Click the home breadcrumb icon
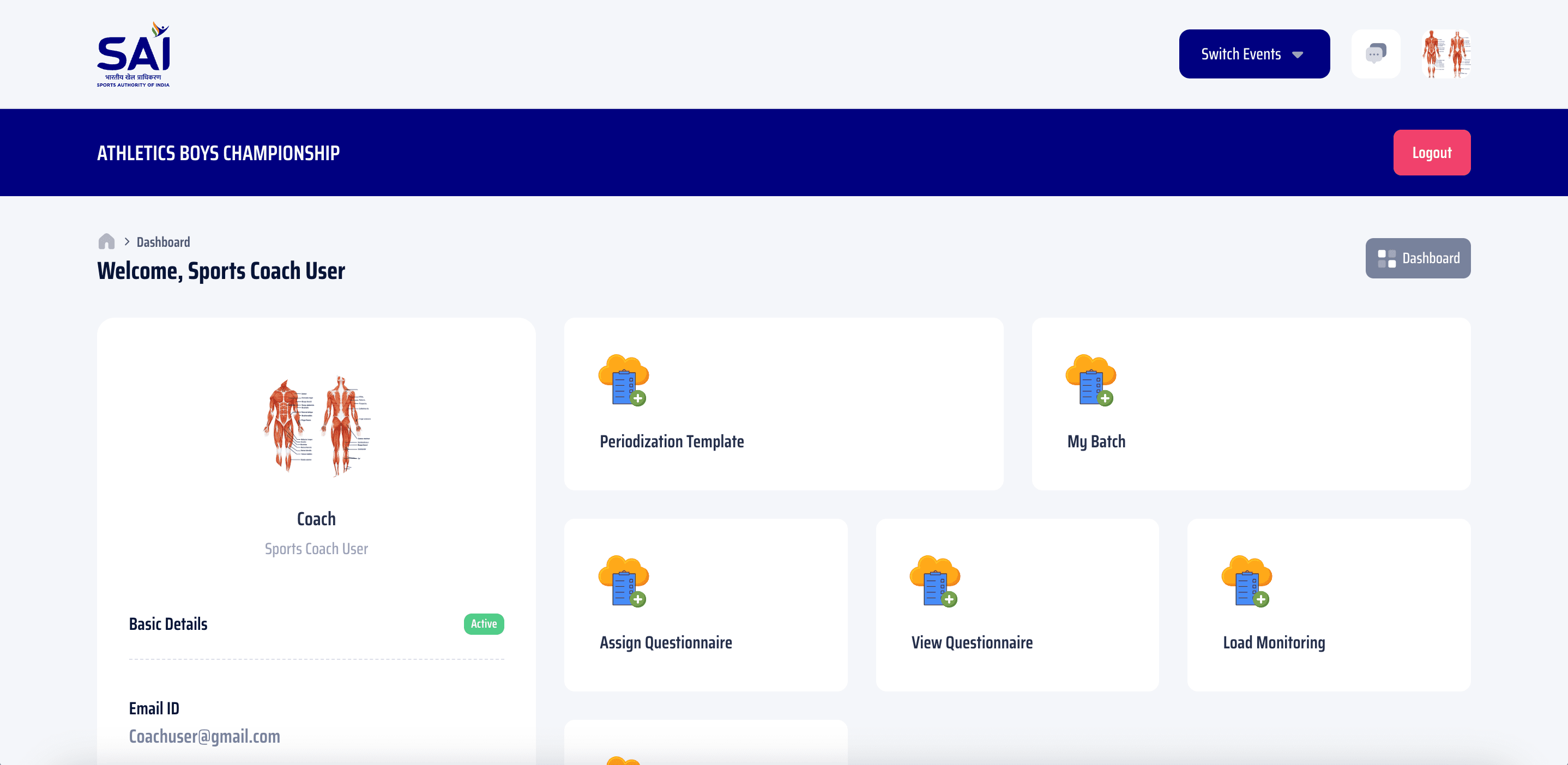Screen dimensions: 1568x765 click(x=106, y=241)
